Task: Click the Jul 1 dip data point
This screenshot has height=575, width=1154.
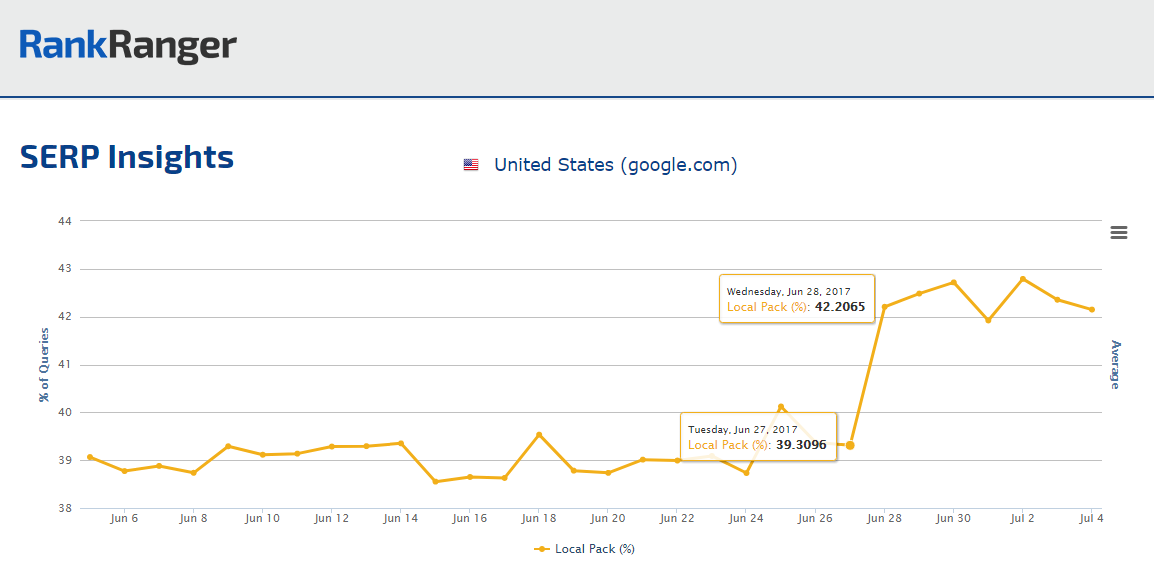Action: tap(988, 320)
